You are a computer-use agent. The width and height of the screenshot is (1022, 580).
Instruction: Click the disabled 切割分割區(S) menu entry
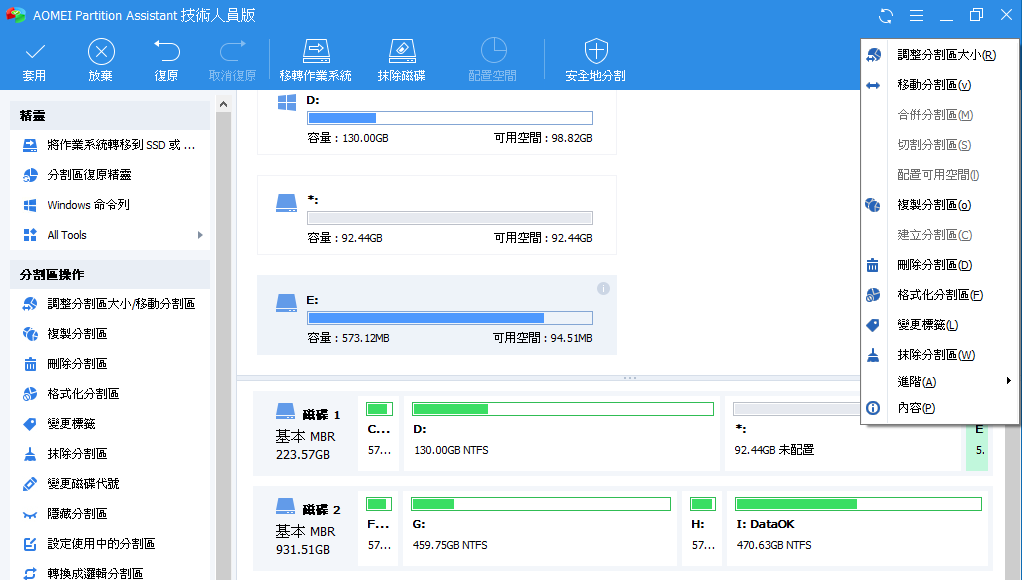point(939,145)
